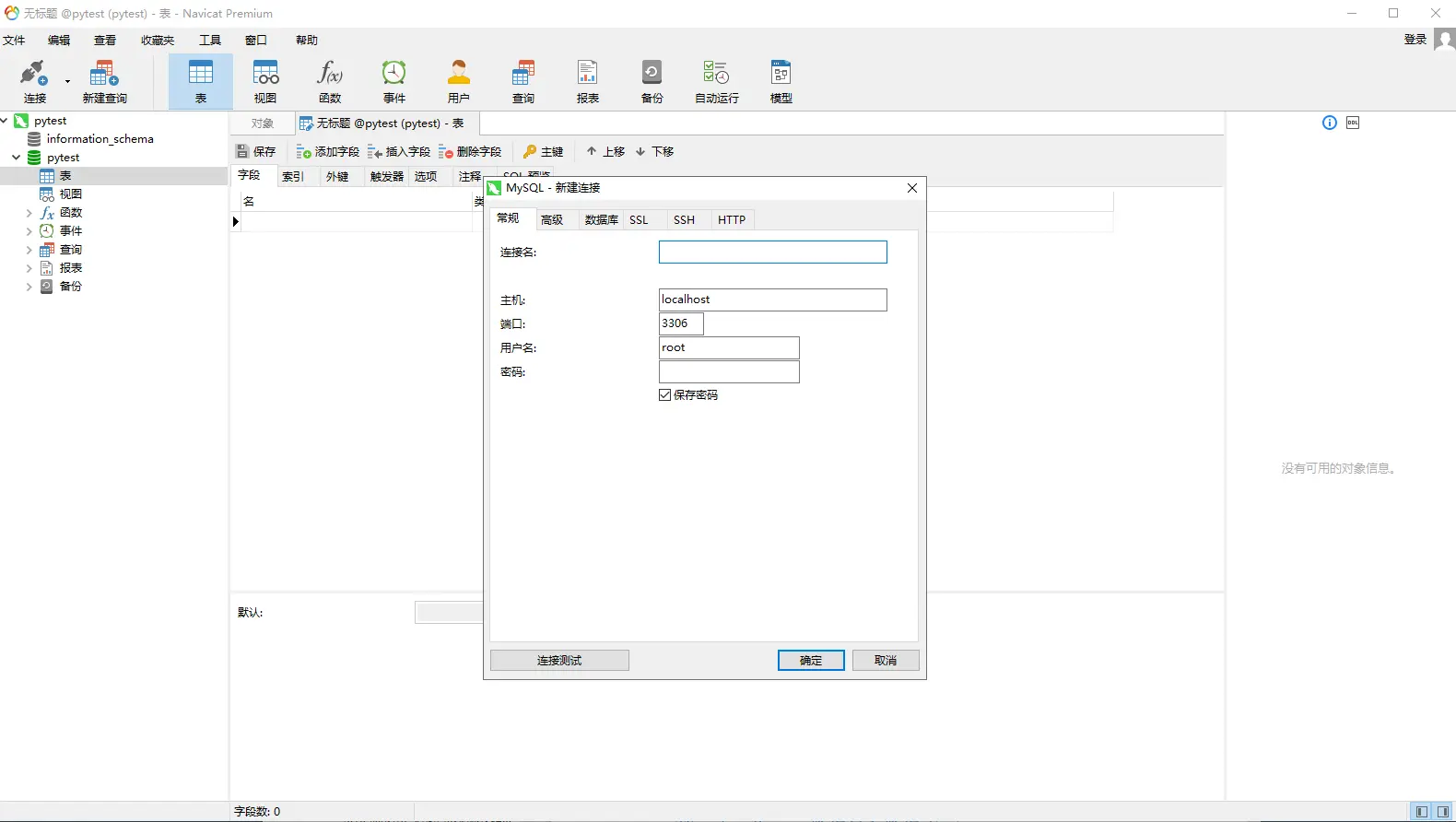Click the 自动运行 (Automation) toolbar icon
Screen dimensions: 1456x822
(717, 81)
